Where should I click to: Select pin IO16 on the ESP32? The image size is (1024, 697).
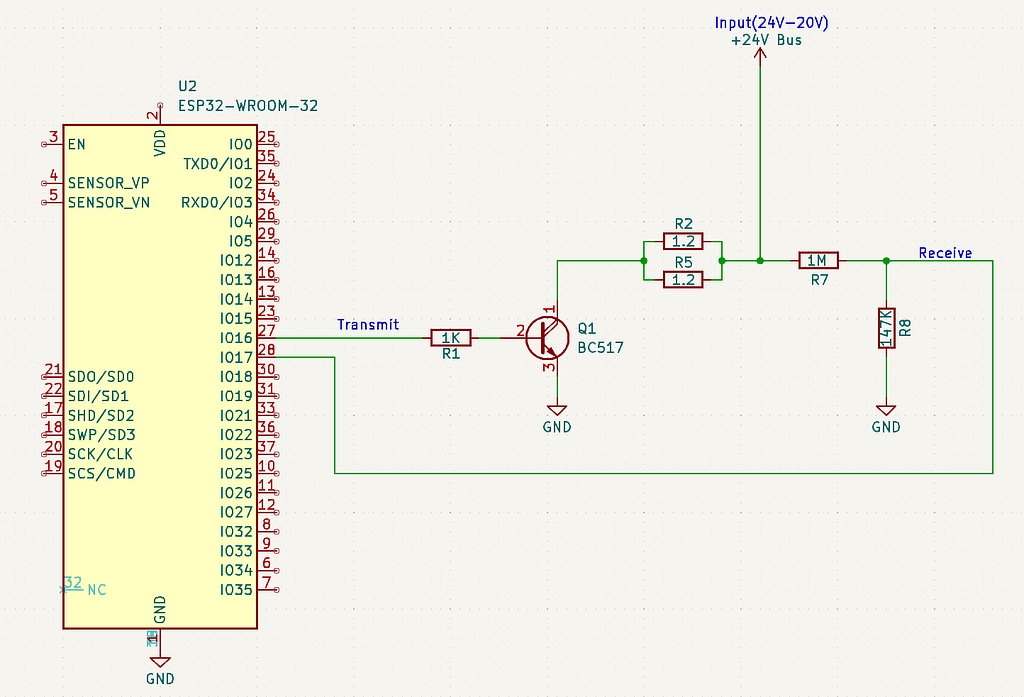[x=240, y=338]
